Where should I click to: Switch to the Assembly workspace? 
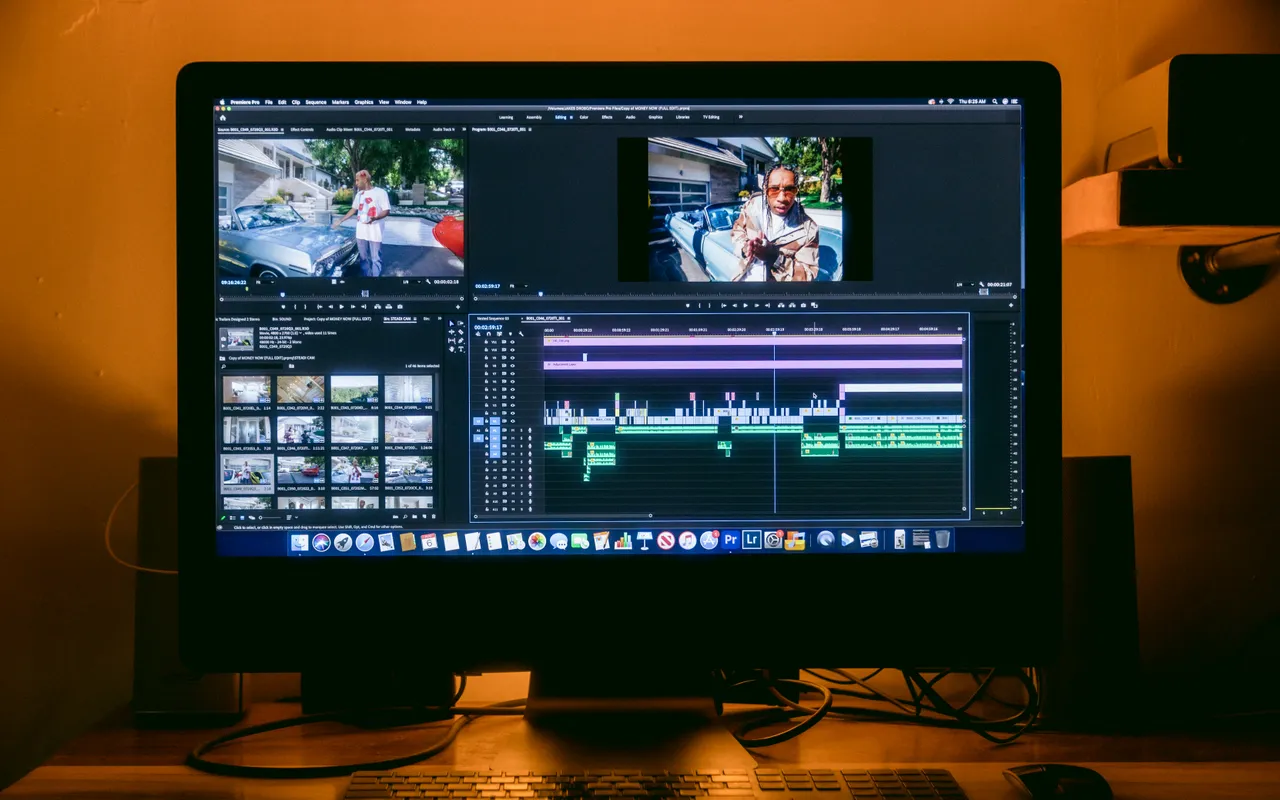tap(534, 117)
